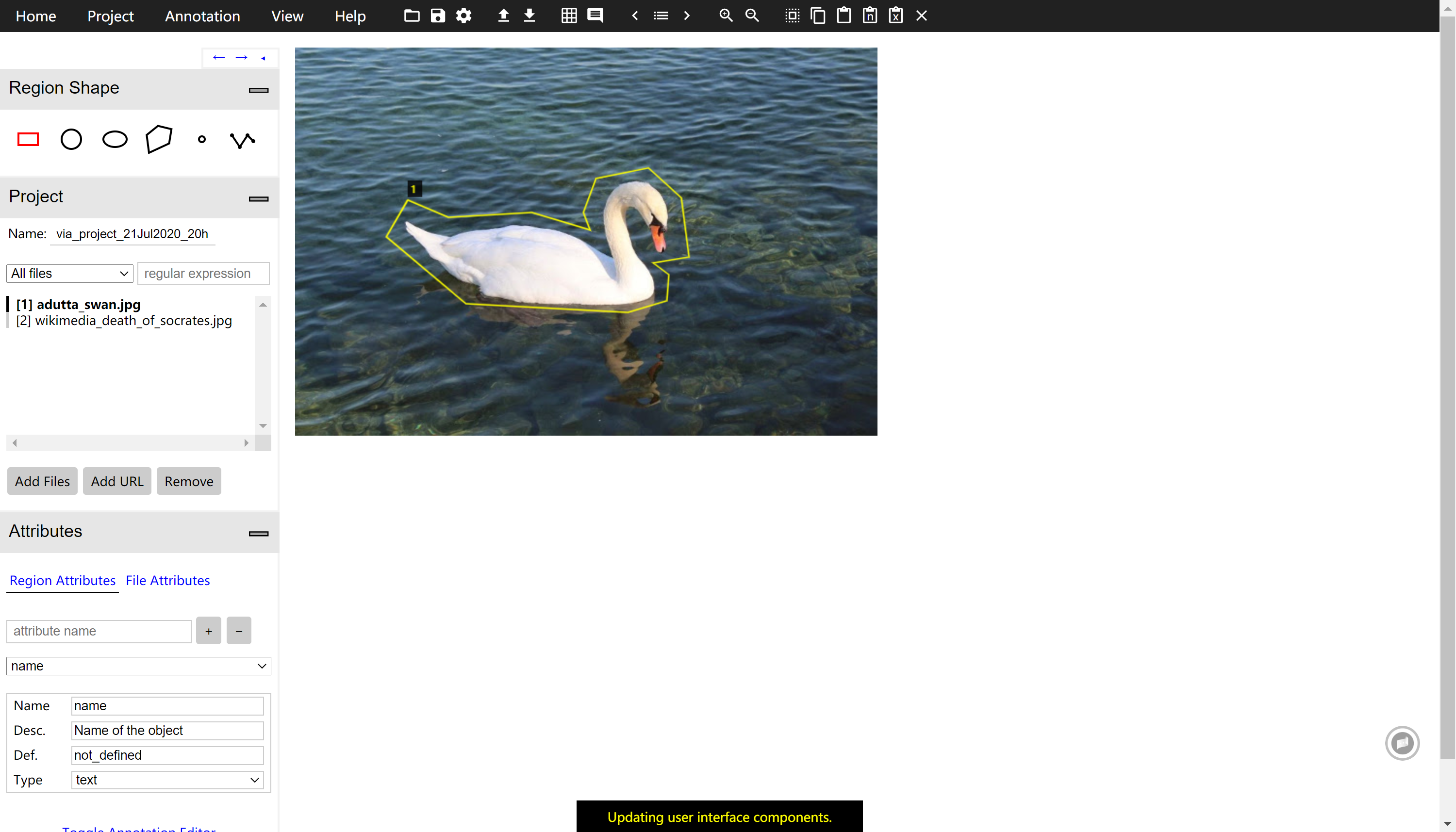Switch to File Attributes tab
The height and width of the screenshot is (832, 1456).
(x=167, y=581)
